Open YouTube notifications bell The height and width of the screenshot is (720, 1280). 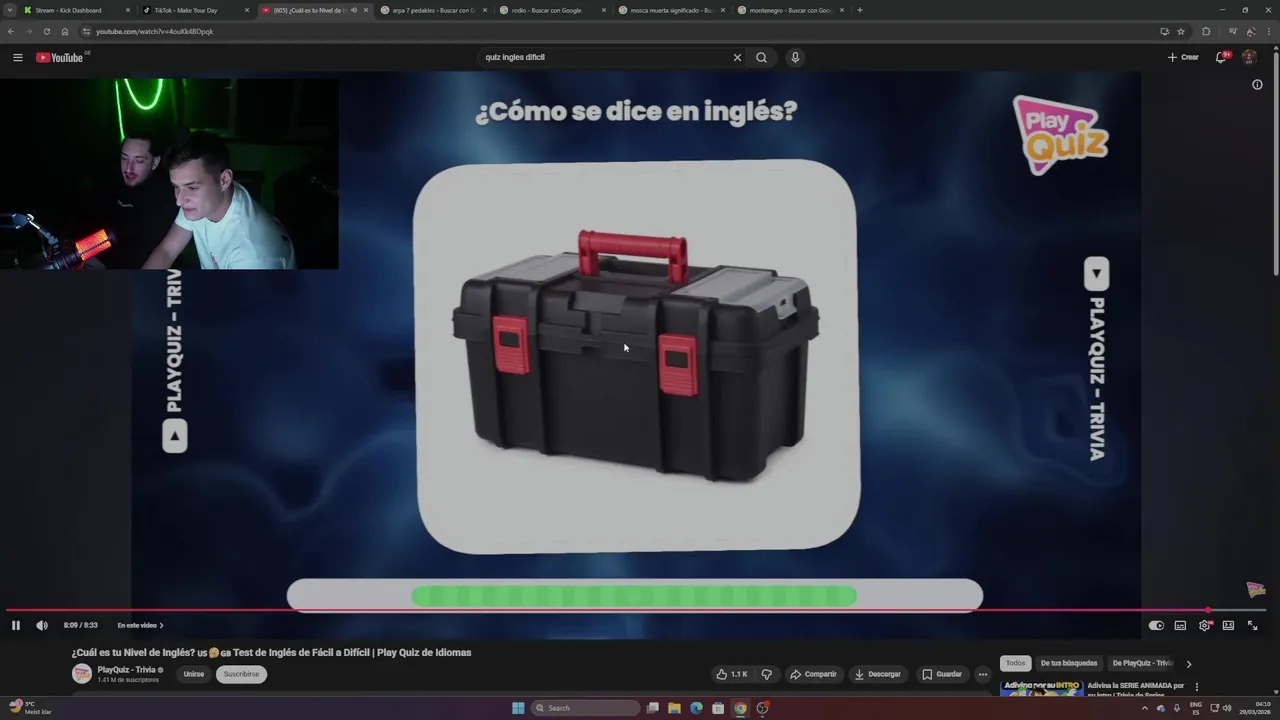pyautogui.click(x=1220, y=57)
